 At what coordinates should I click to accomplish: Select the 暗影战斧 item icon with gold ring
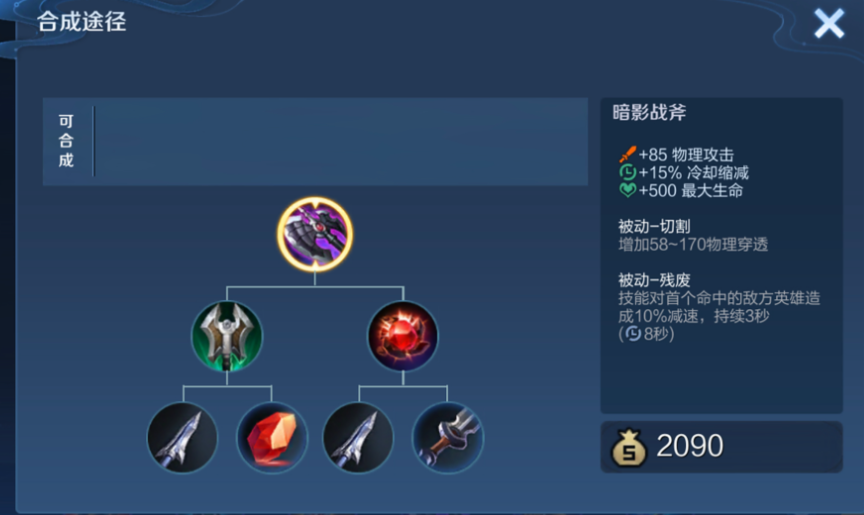(x=315, y=234)
